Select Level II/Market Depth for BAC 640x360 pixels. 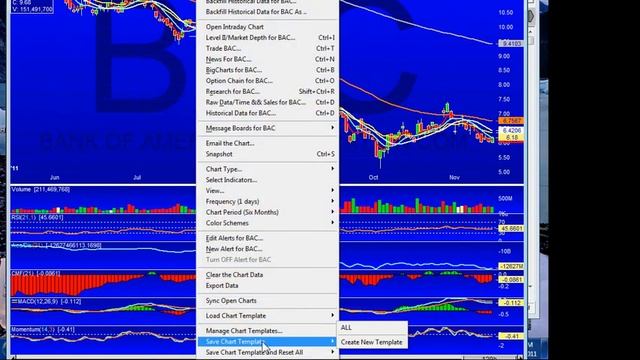(x=268, y=38)
